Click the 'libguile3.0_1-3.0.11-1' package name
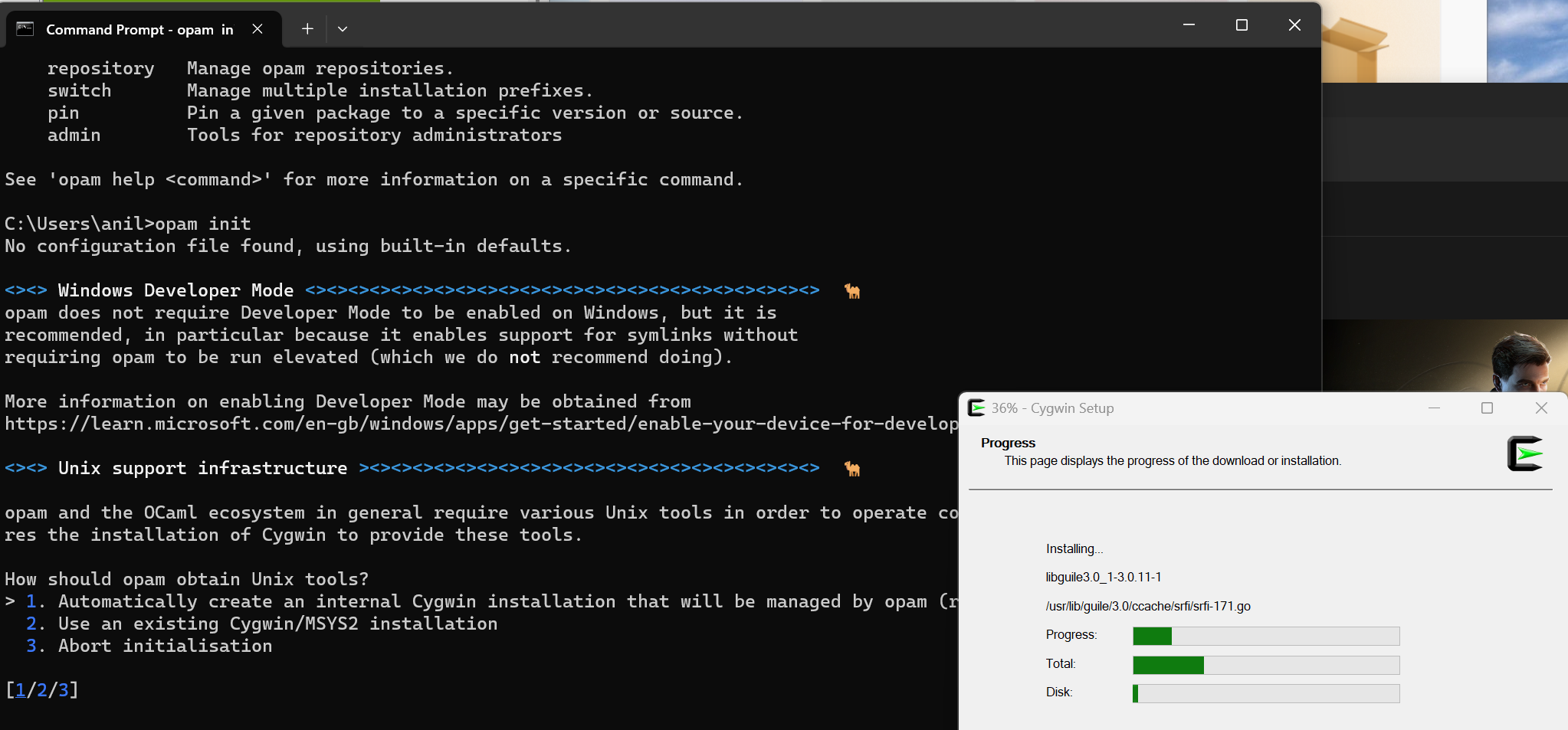 (1104, 577)
